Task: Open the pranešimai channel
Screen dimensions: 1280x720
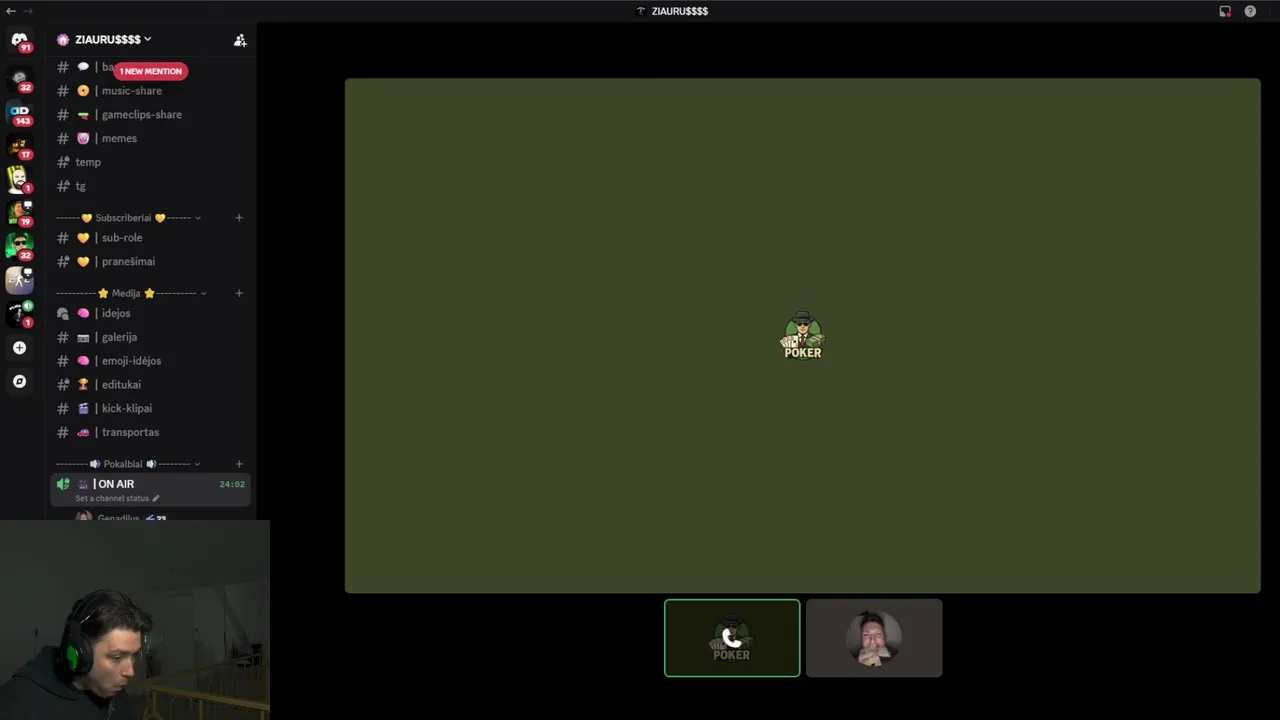Action: coord(150,262)
